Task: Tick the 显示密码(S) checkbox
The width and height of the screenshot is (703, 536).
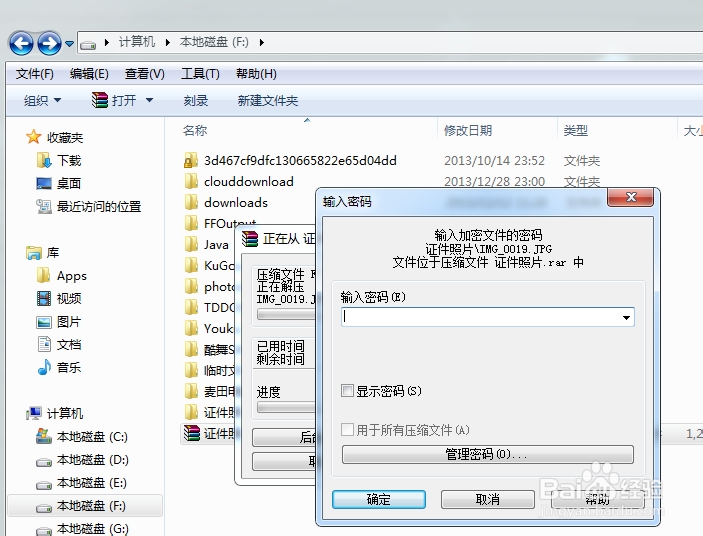Action: [347, 391]
